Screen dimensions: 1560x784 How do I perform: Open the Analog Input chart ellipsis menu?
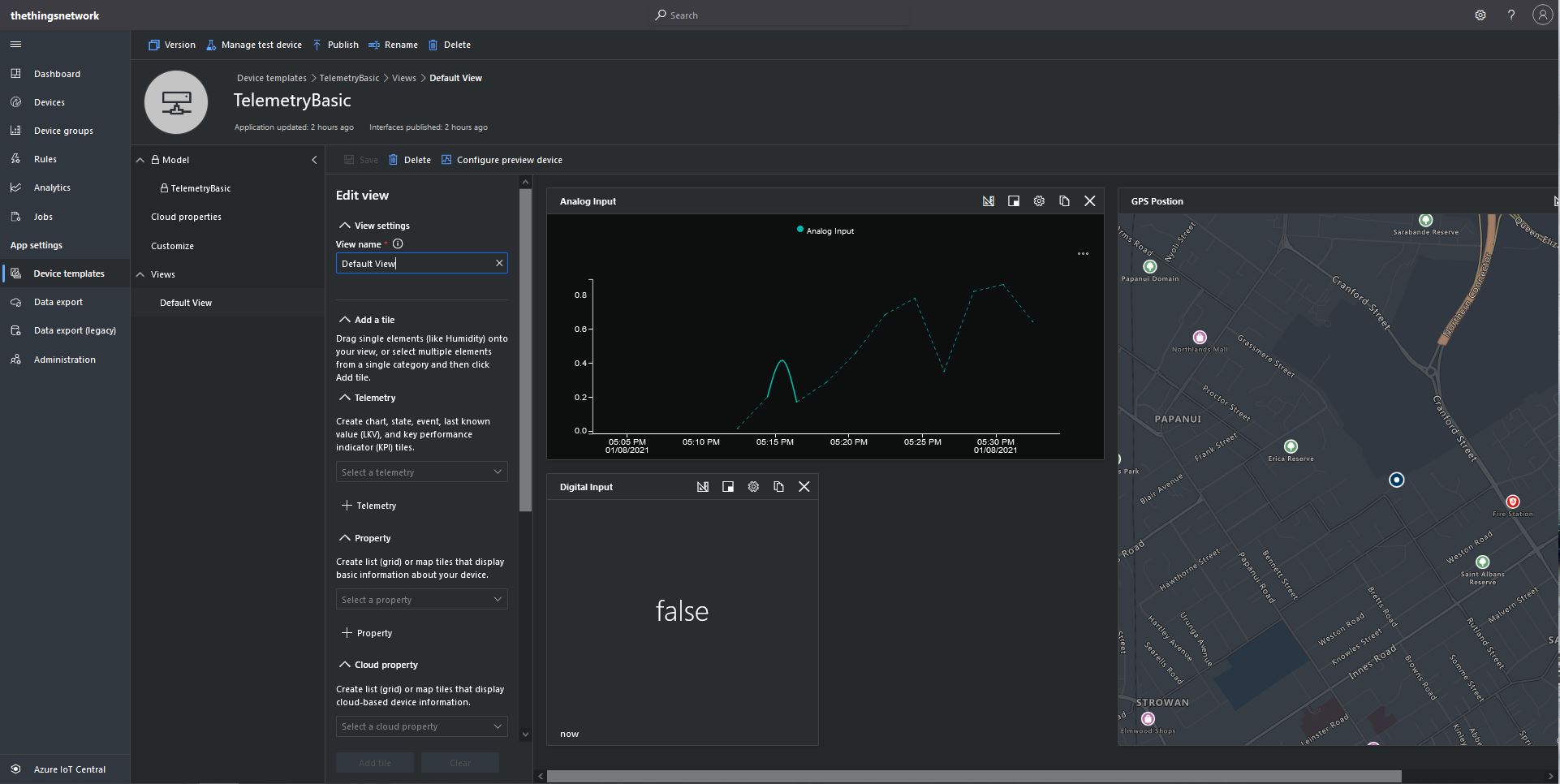point(1083,254)
